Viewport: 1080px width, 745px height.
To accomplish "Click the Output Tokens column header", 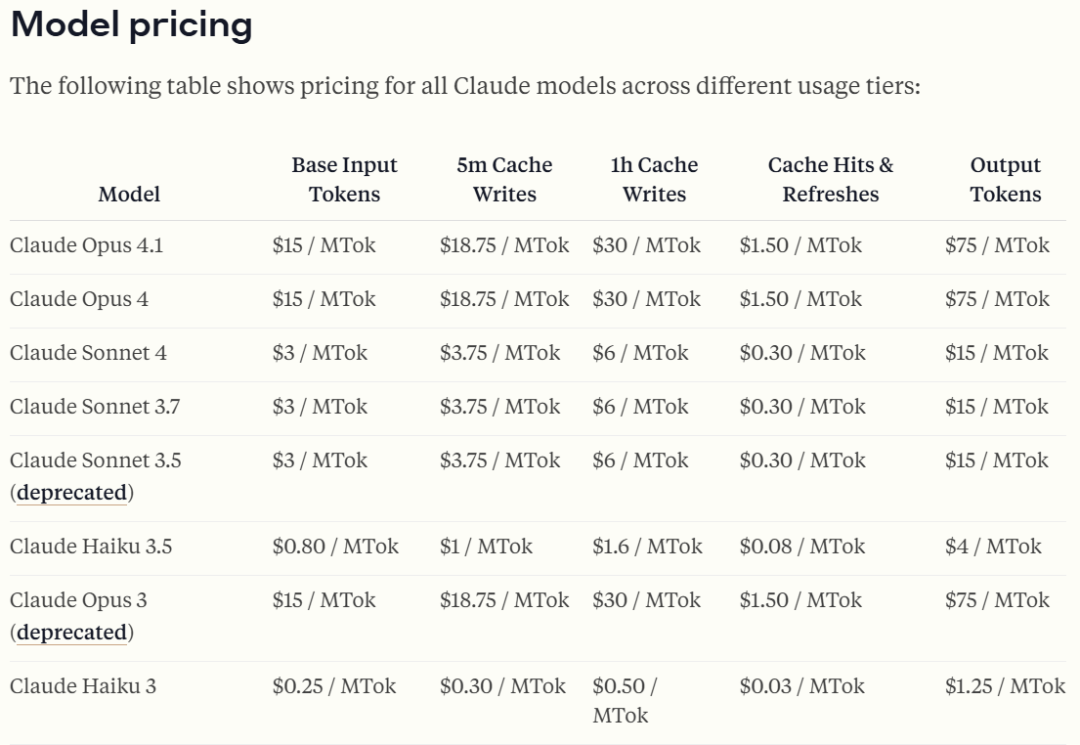I will 1005,180.
